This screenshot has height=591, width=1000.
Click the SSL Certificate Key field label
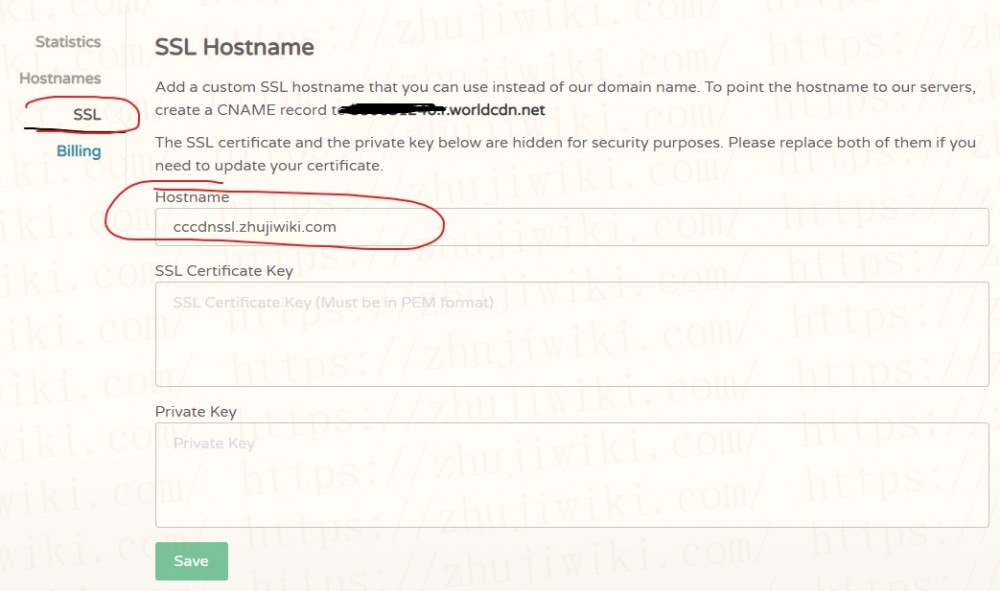coord(224,271)
